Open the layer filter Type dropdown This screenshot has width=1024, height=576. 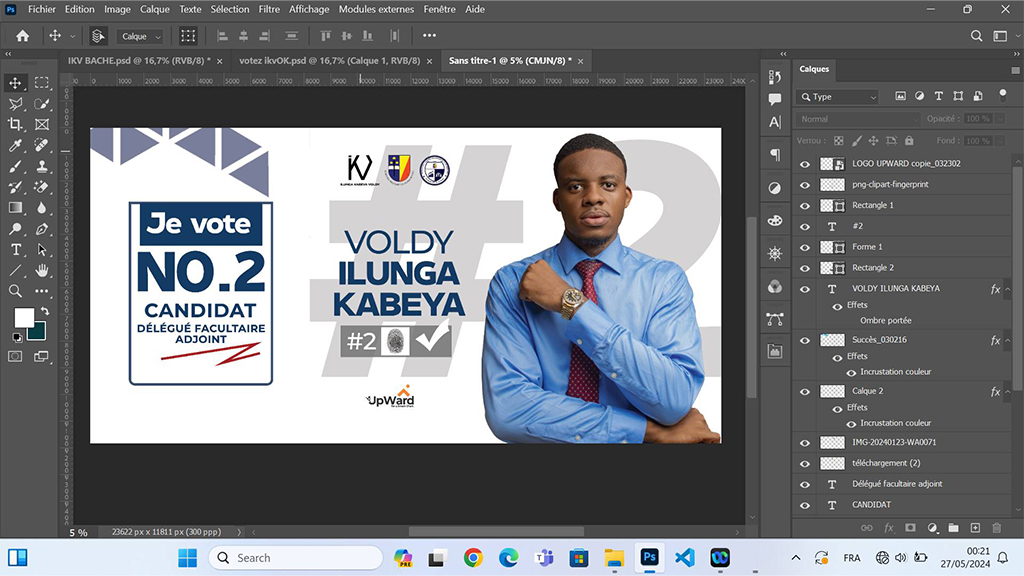click(x=839, y=97)
